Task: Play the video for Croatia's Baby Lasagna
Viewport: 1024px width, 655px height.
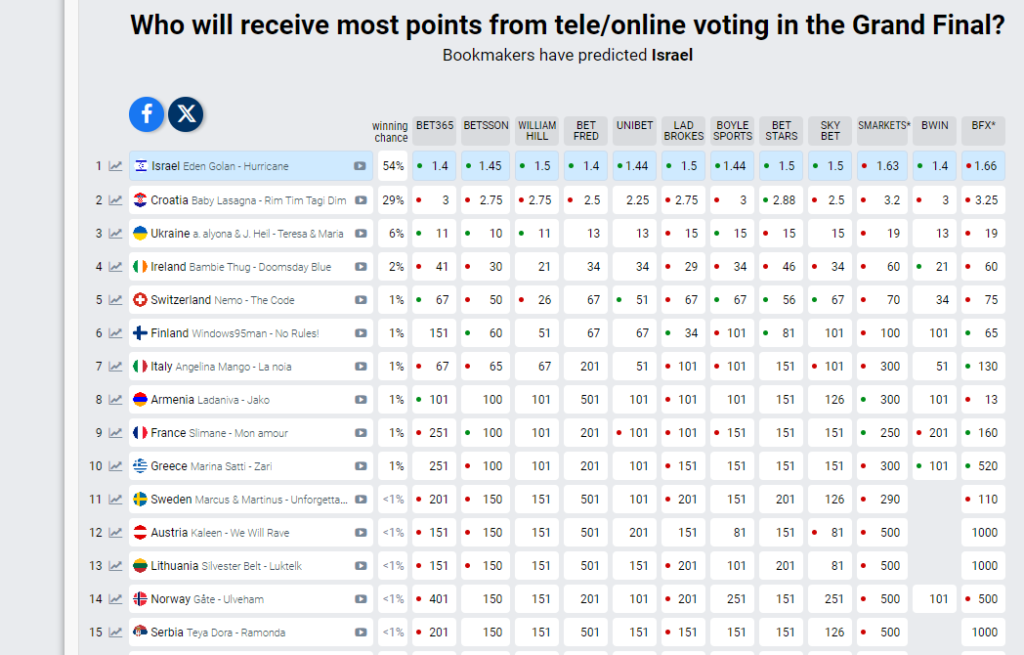Action: pyautogui.click(x=360, y=200)
